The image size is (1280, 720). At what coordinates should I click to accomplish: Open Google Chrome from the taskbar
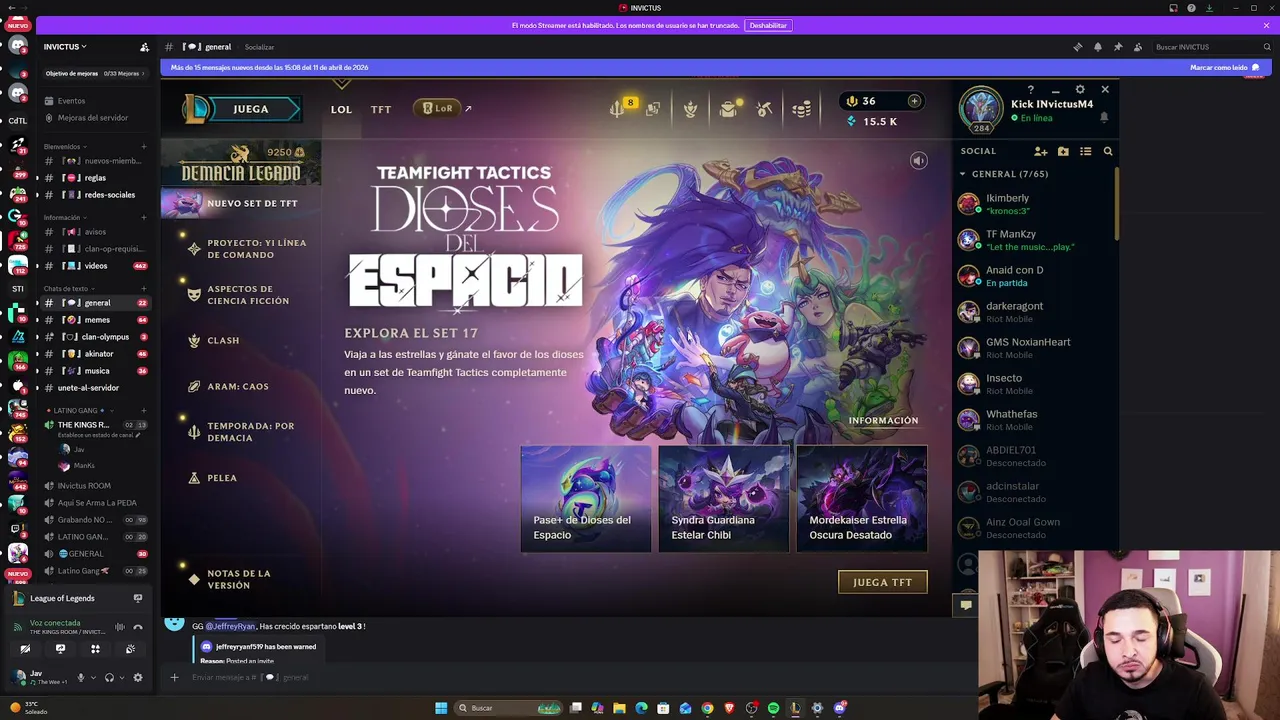tap(707, 708)
